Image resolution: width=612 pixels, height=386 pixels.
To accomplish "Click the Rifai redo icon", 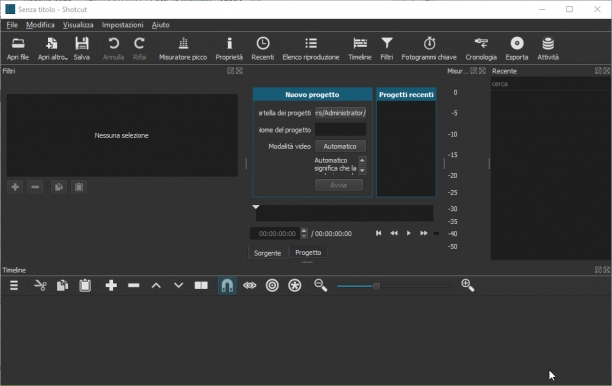I will pyautogui.click(x=139, y=48).
